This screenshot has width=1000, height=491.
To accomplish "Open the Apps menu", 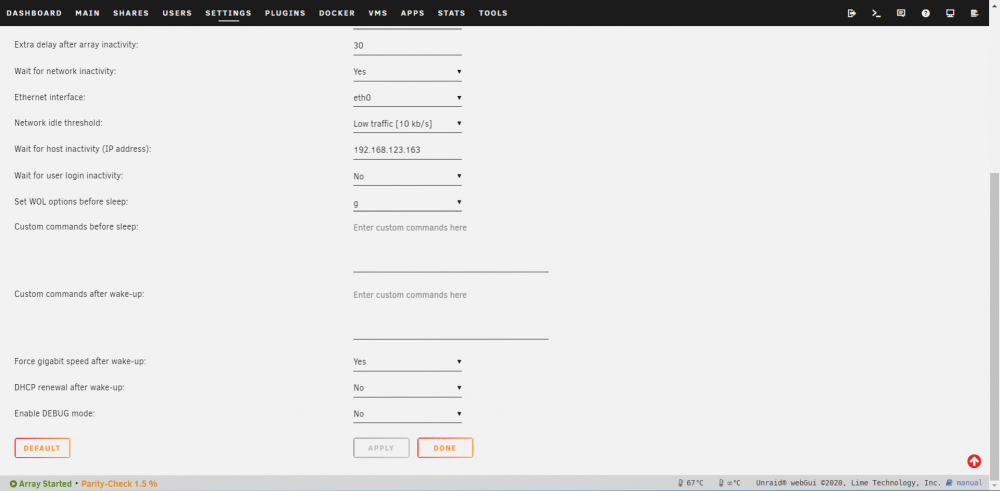I will click(413, 13).
